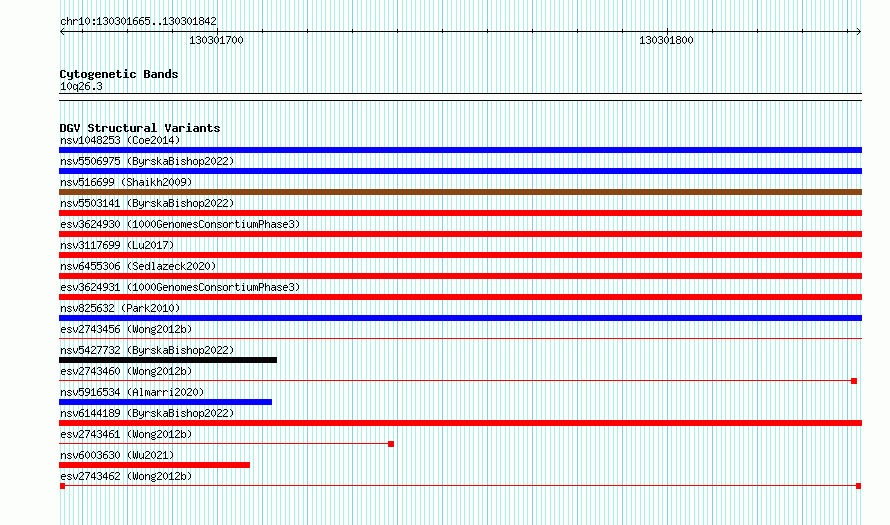Click the 130301700 ruler position label
890x525 pixels.
click(x=216, y=40)
